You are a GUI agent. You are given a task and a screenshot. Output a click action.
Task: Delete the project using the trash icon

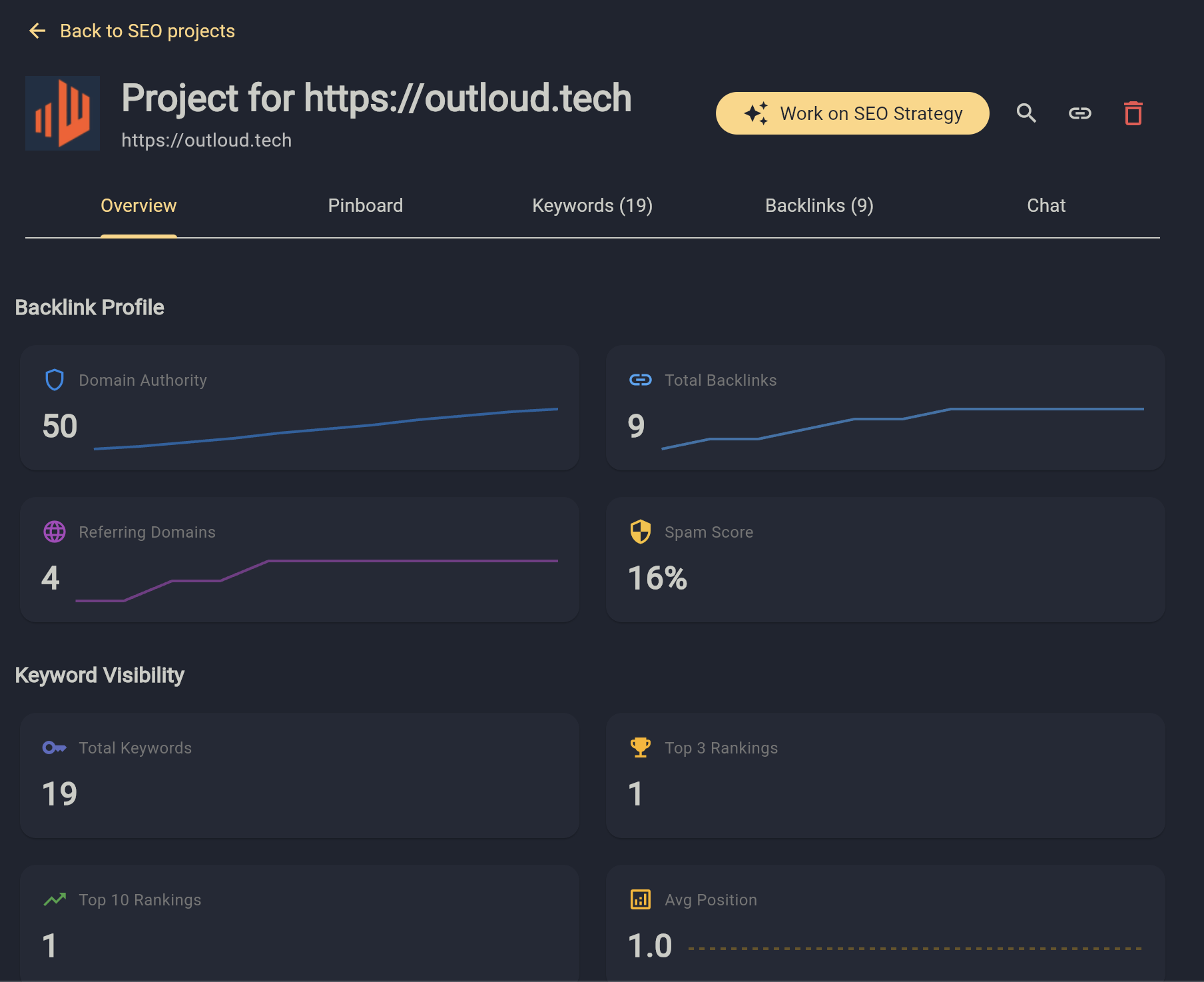pos(1133,113)
